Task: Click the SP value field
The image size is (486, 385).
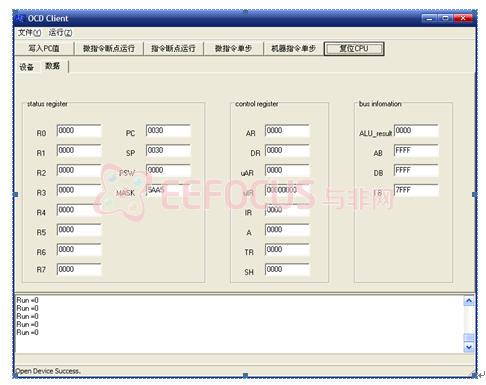Action: click(168, 150)
